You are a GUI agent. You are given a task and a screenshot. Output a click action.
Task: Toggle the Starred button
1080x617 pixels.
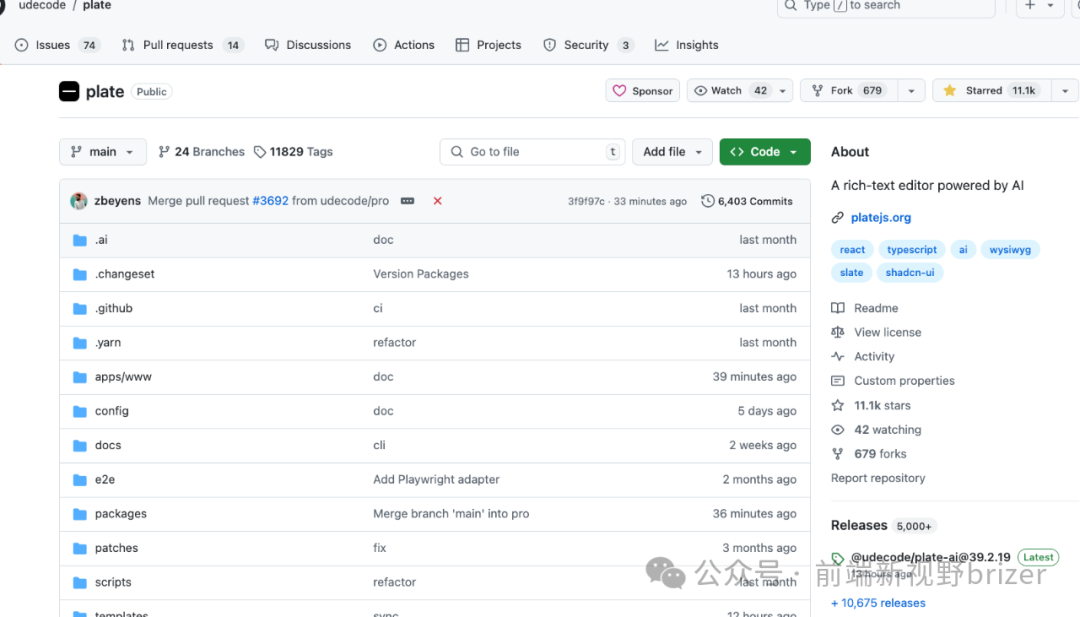pos(992,91)
